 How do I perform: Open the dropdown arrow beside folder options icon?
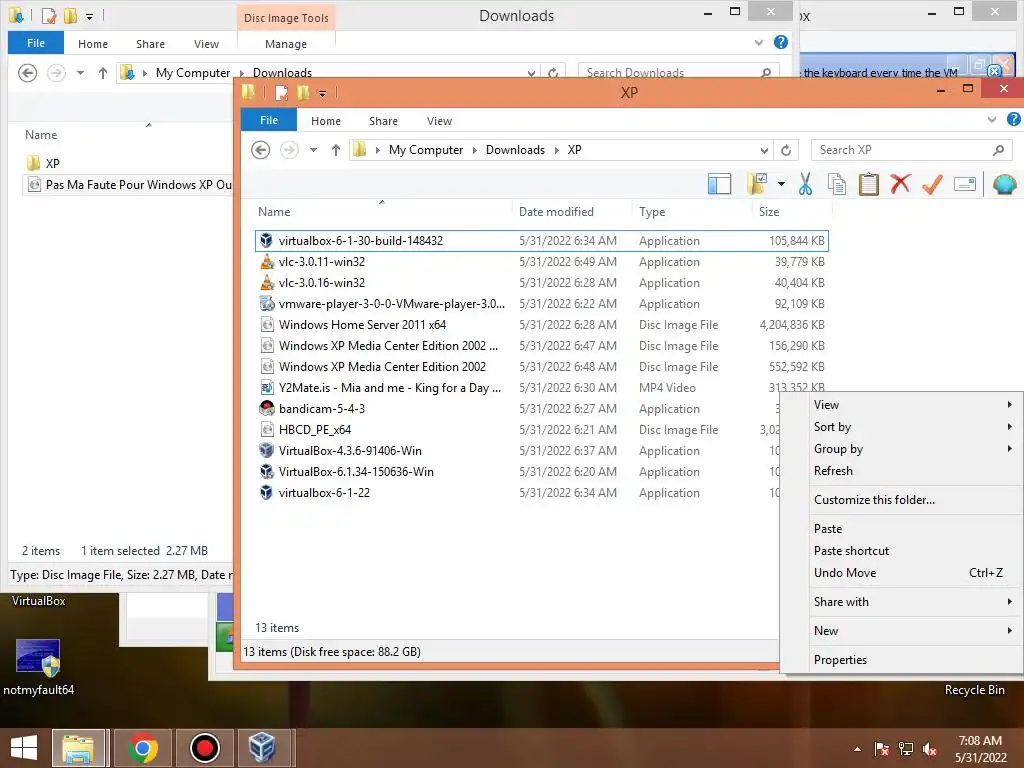pos(781,184)
